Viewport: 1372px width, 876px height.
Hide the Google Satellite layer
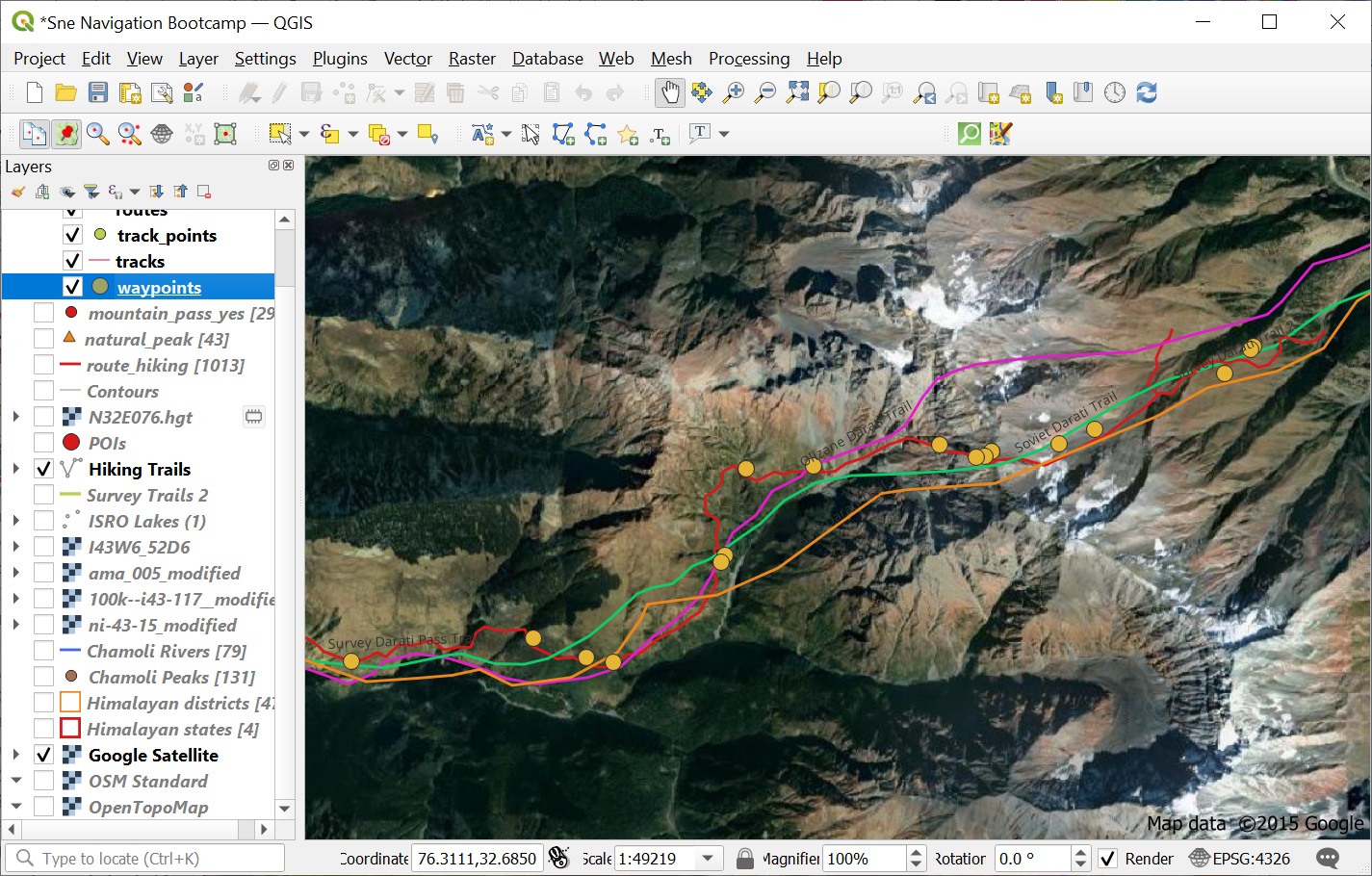click(43, 755)
